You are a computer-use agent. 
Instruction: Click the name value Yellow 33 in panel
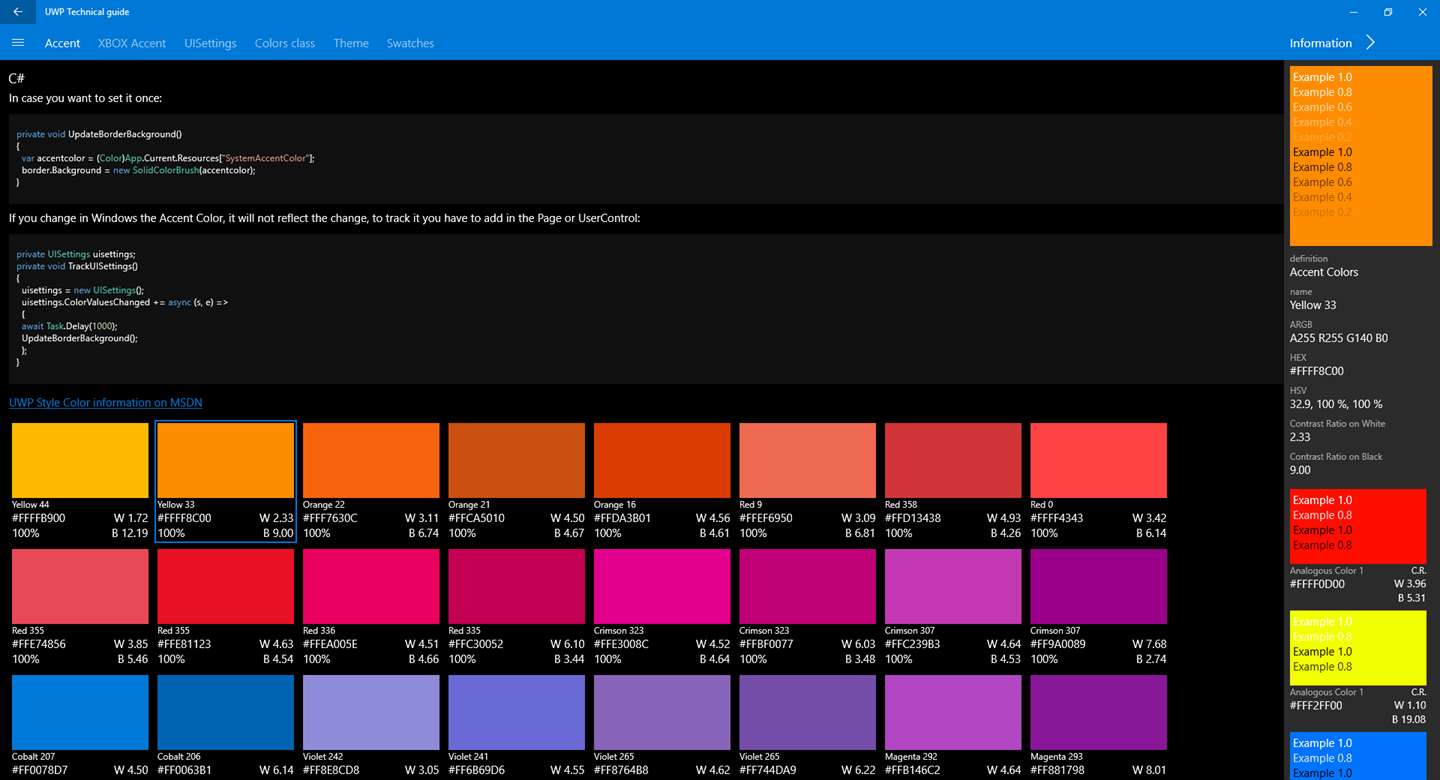(x=1313, y=305)
